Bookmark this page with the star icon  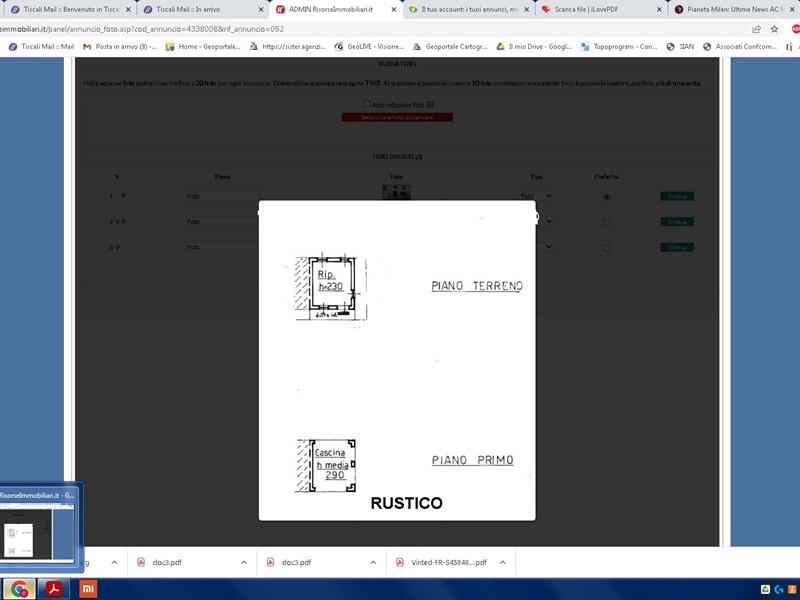click(x=774, y=29)
